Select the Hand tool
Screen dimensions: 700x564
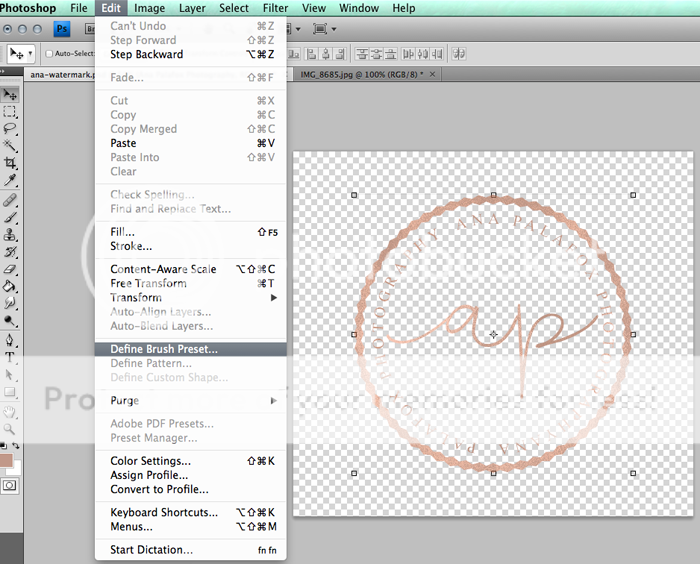pyautogui.click(x=10, y=412)
